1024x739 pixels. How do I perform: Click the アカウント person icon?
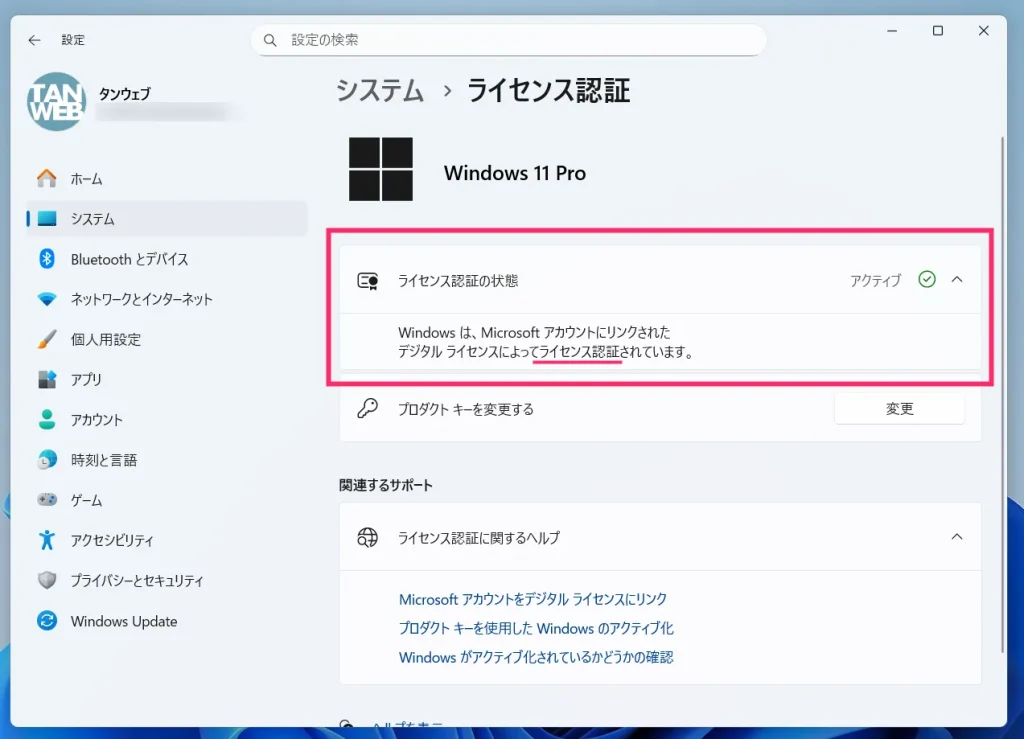coord(46,420)
